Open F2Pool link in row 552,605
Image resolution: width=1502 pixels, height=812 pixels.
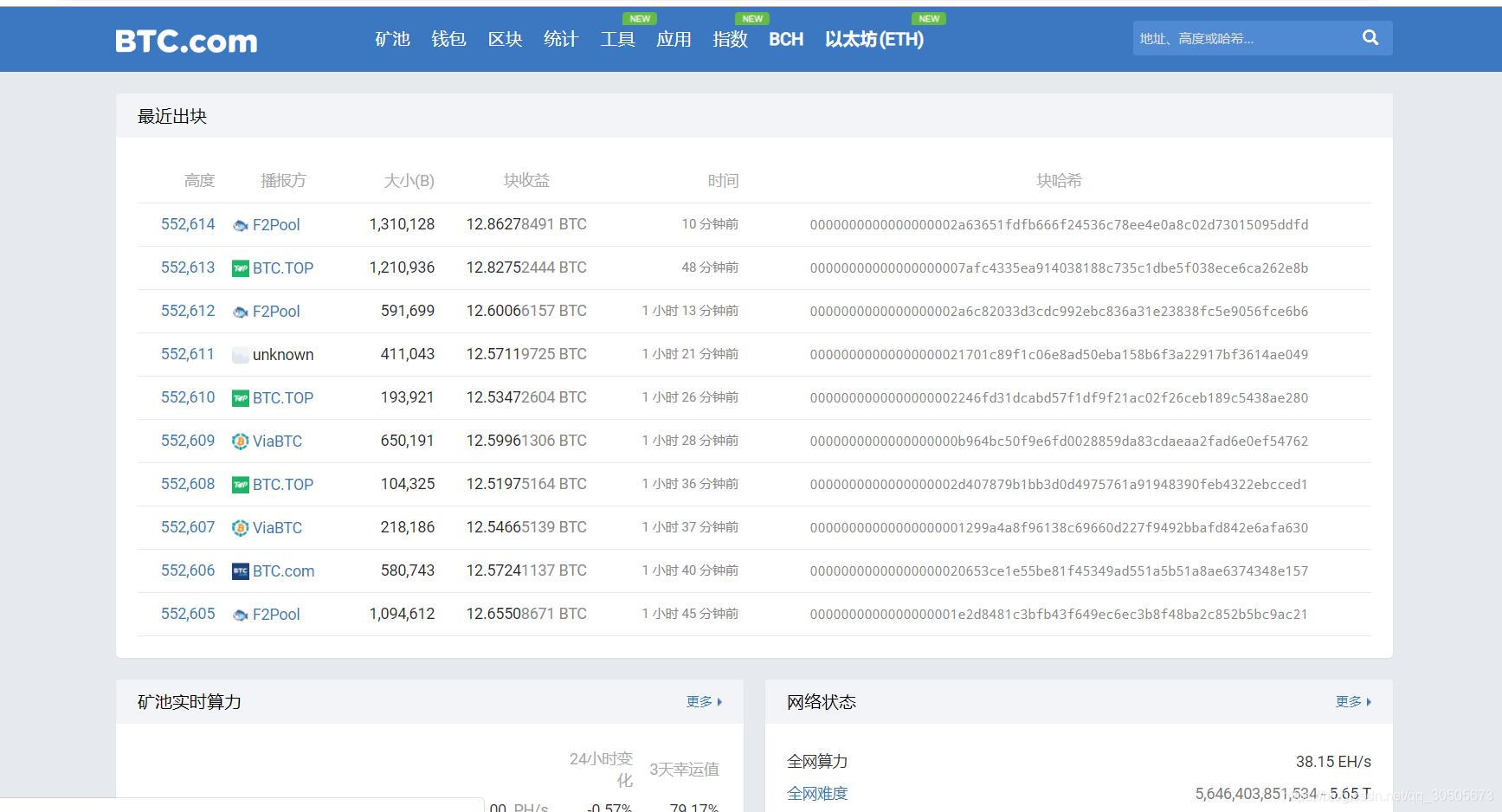point(276,615)
